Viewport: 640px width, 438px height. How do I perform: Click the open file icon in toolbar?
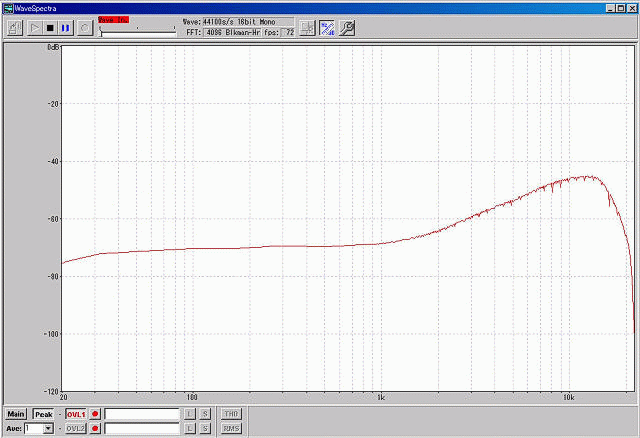(x=15, y=28)
